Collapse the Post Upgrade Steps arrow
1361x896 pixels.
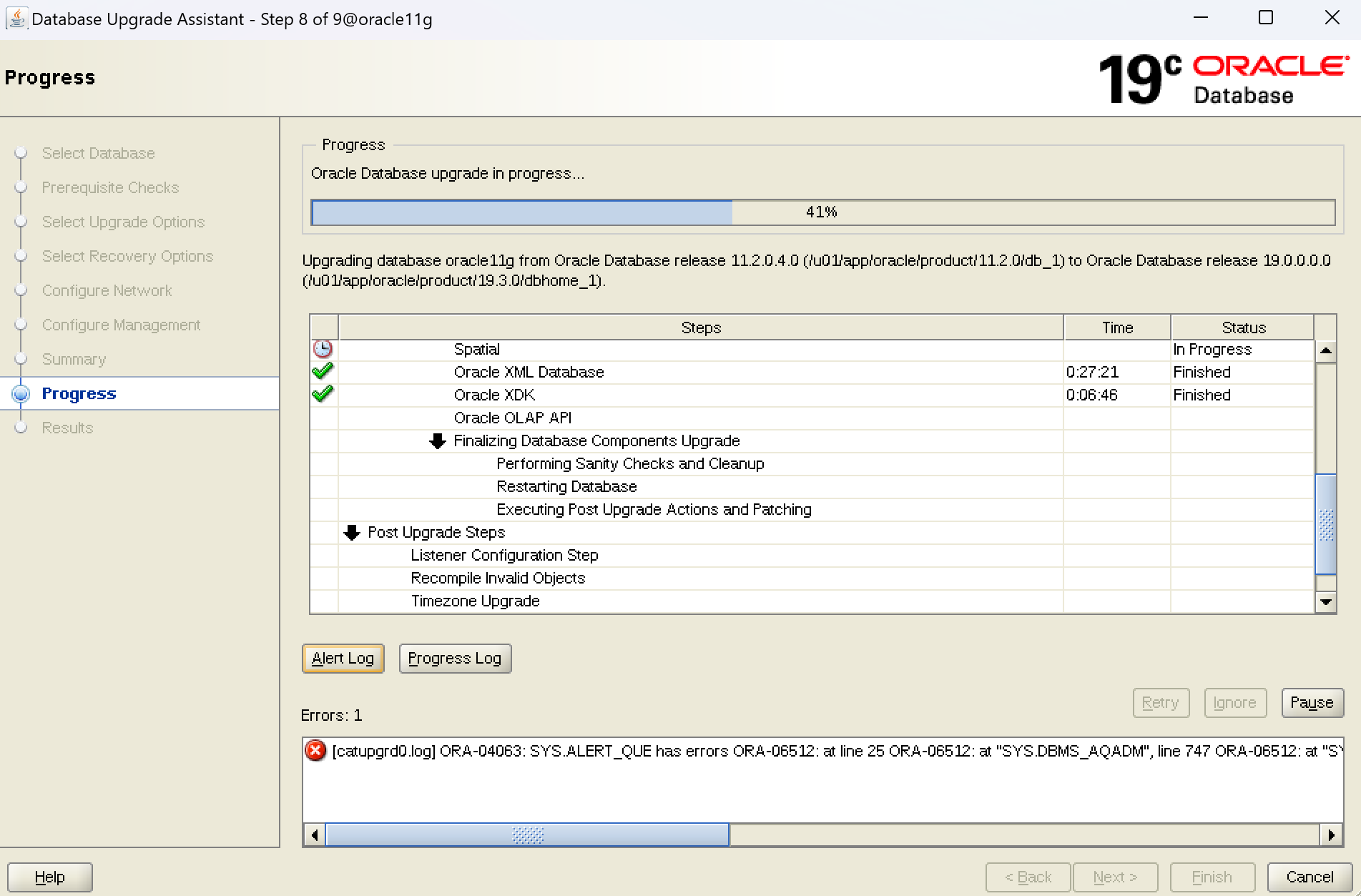352,533
